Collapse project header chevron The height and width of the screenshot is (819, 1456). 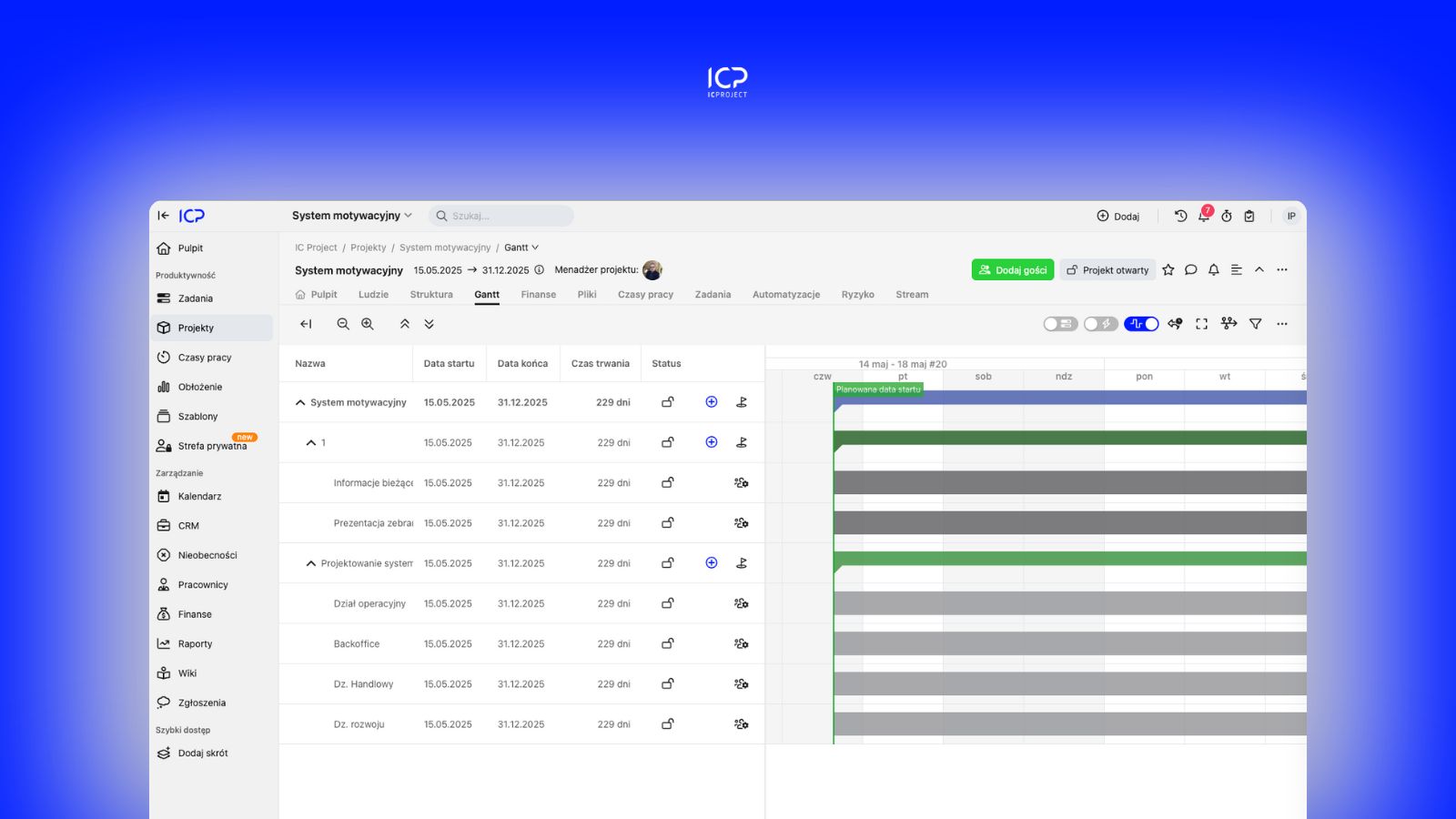pyautogui.click(x=1259, y=269)
